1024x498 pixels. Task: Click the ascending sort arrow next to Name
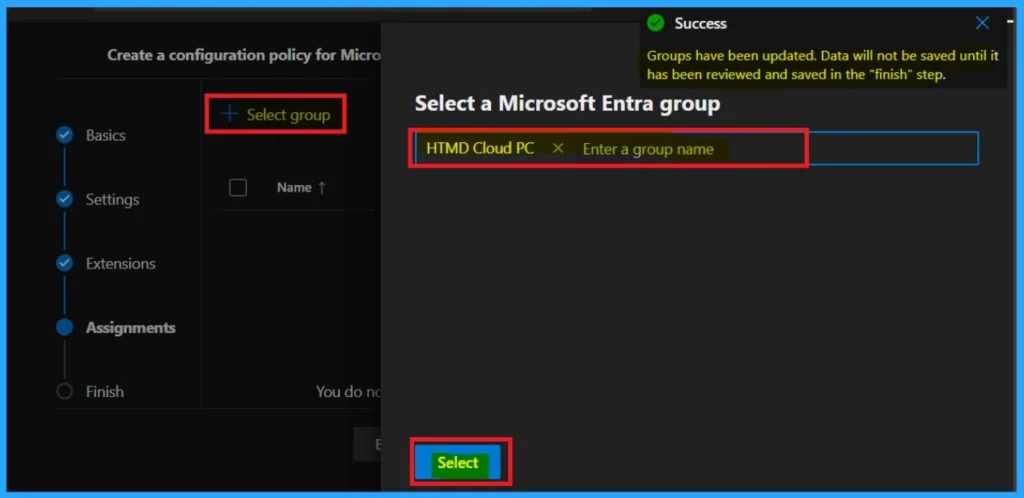(321, 188)
